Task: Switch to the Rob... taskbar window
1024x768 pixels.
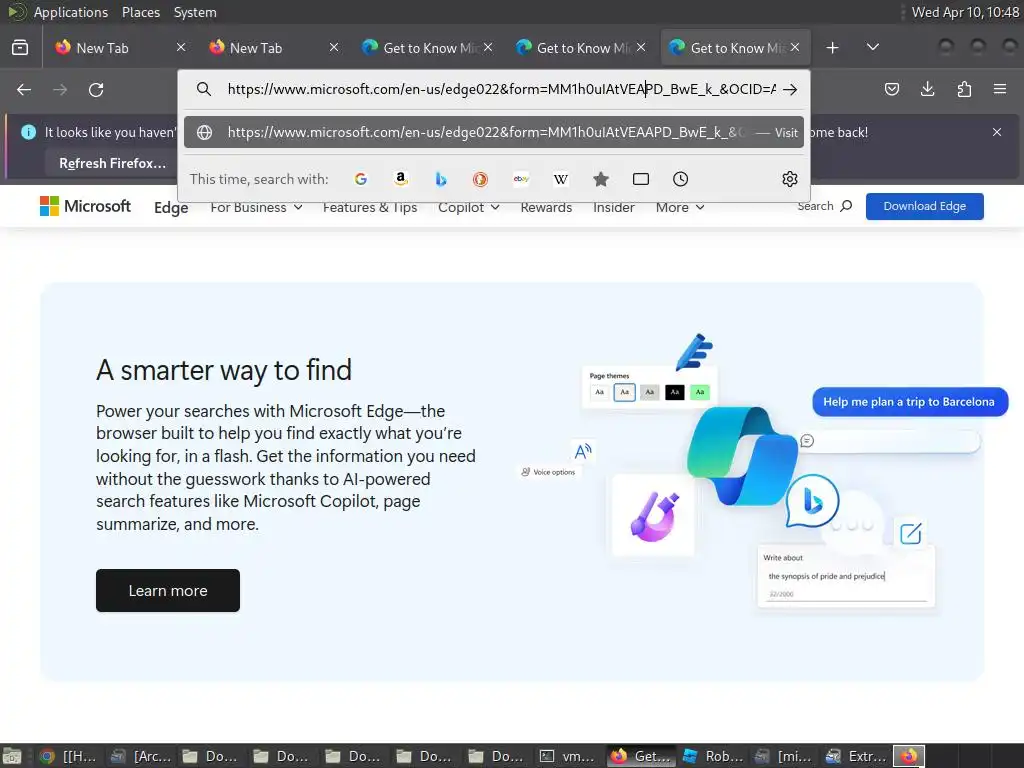Action: point(712,756)
